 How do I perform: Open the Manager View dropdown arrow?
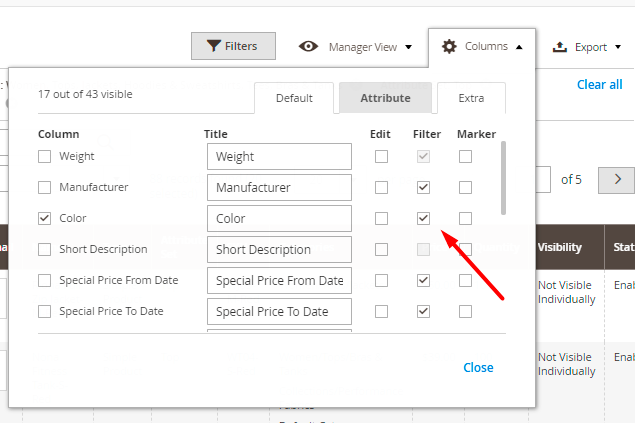pyautogui.click(x=409, y=47)
